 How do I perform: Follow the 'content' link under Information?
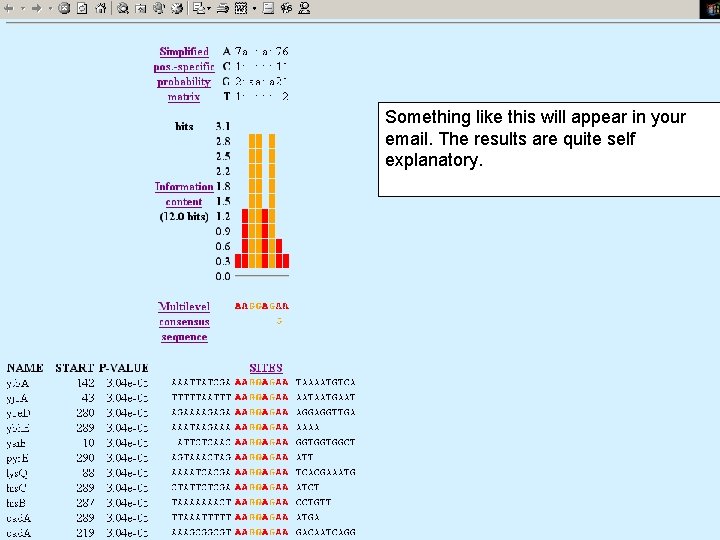[184, 202]
